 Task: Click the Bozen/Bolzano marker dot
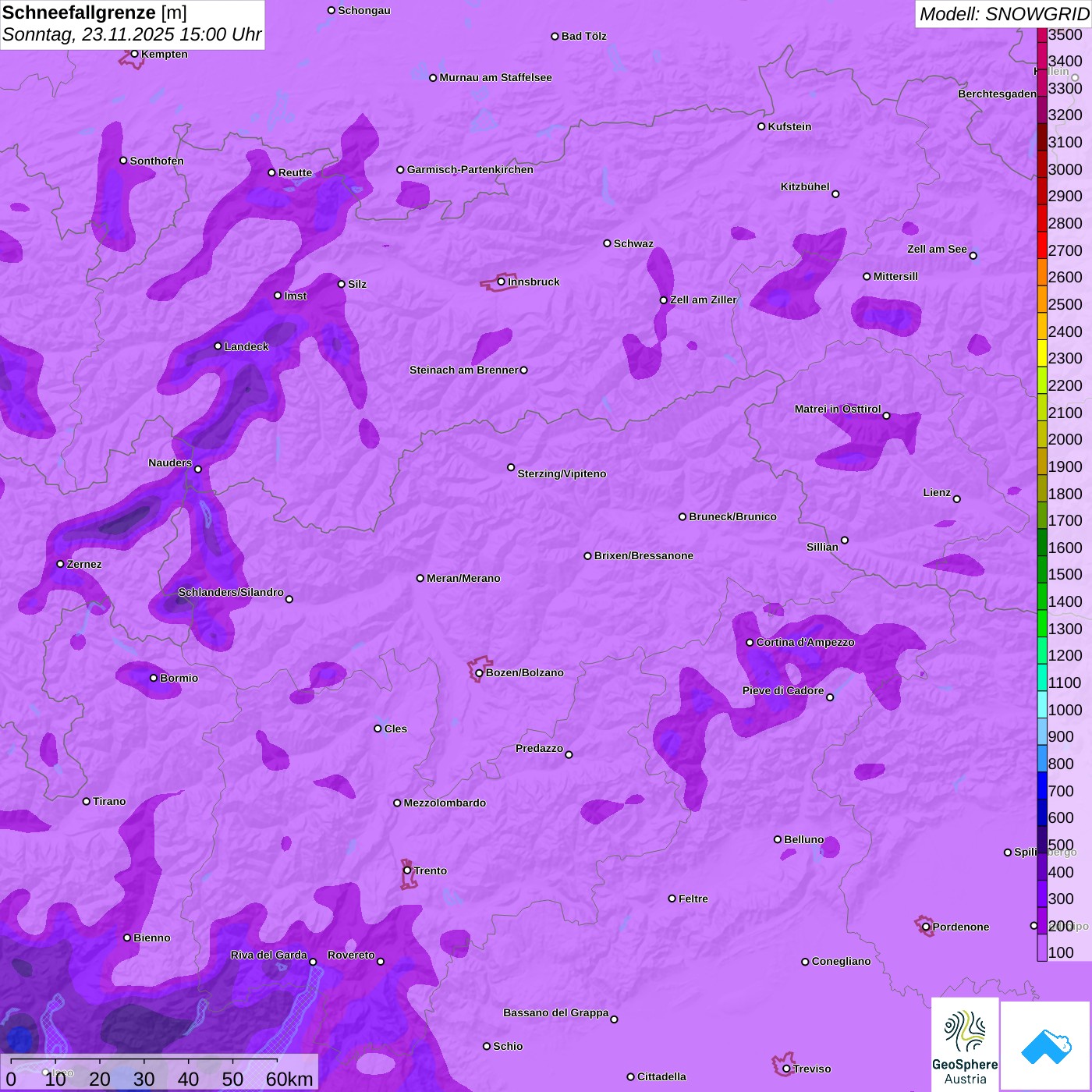[x=480, y=673]
